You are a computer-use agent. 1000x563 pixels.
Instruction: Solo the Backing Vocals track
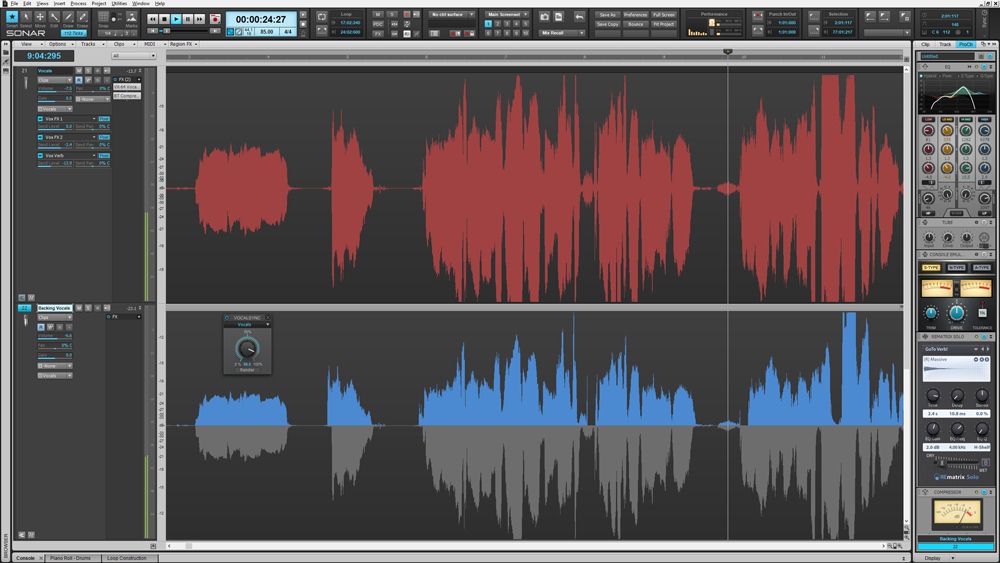tap(88, 308)
